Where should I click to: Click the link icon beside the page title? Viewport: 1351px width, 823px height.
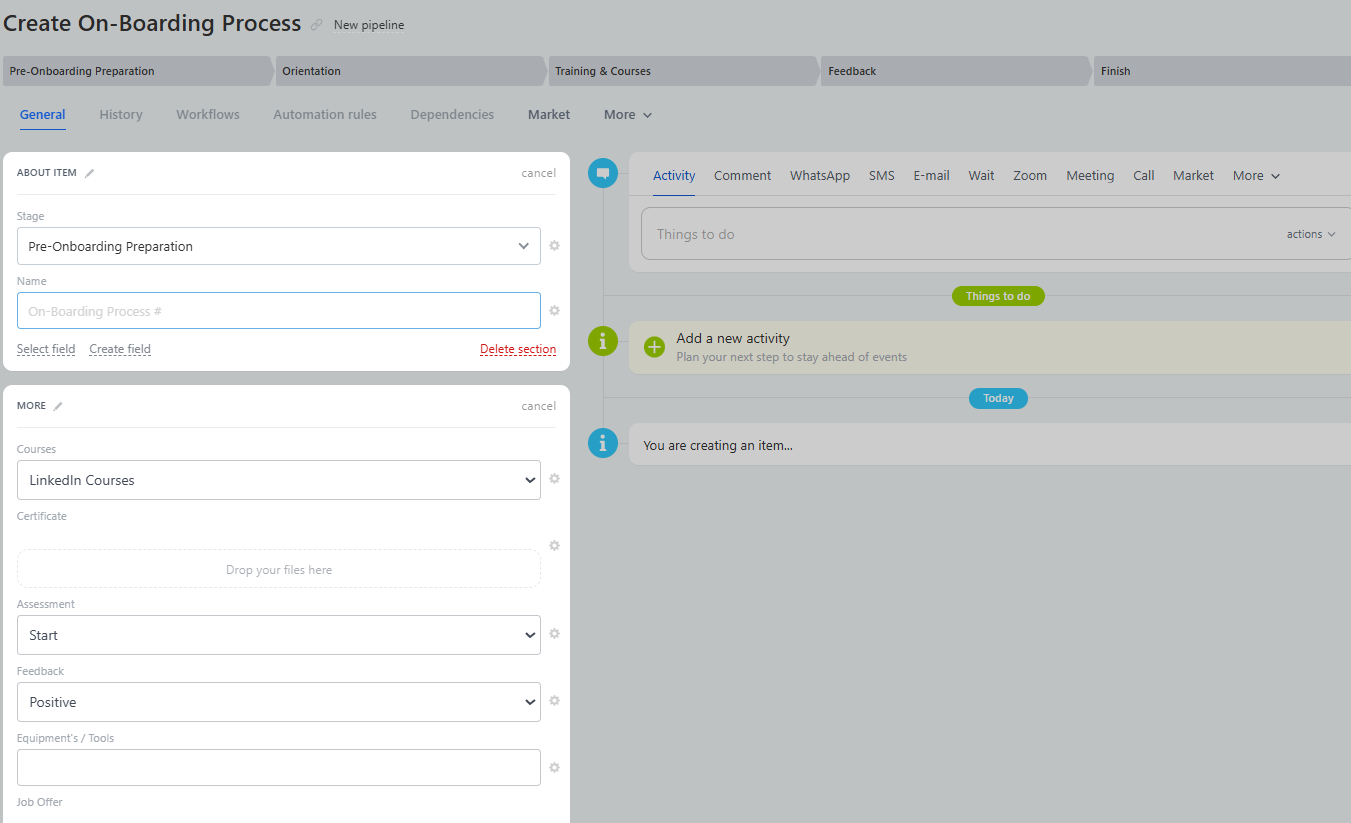pyautogui.click(x=317, y=25)
